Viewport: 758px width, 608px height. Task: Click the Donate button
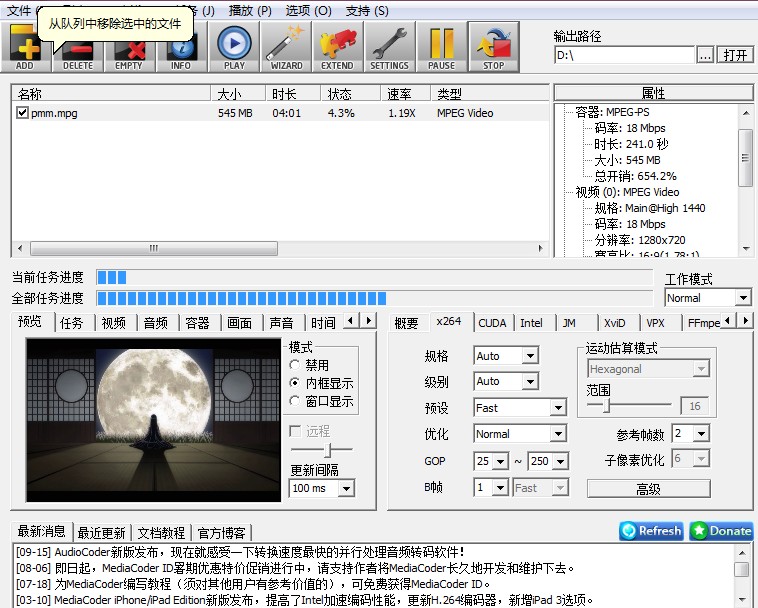tap(721, 531)
